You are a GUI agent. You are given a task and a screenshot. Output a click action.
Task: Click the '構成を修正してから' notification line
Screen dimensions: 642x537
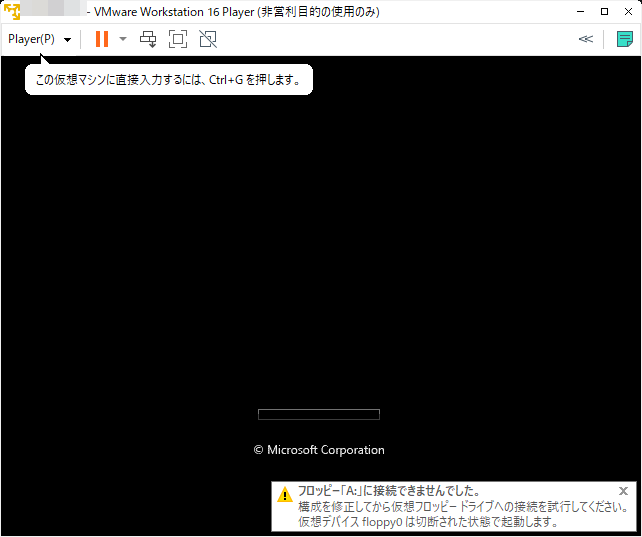coord(463,507)
